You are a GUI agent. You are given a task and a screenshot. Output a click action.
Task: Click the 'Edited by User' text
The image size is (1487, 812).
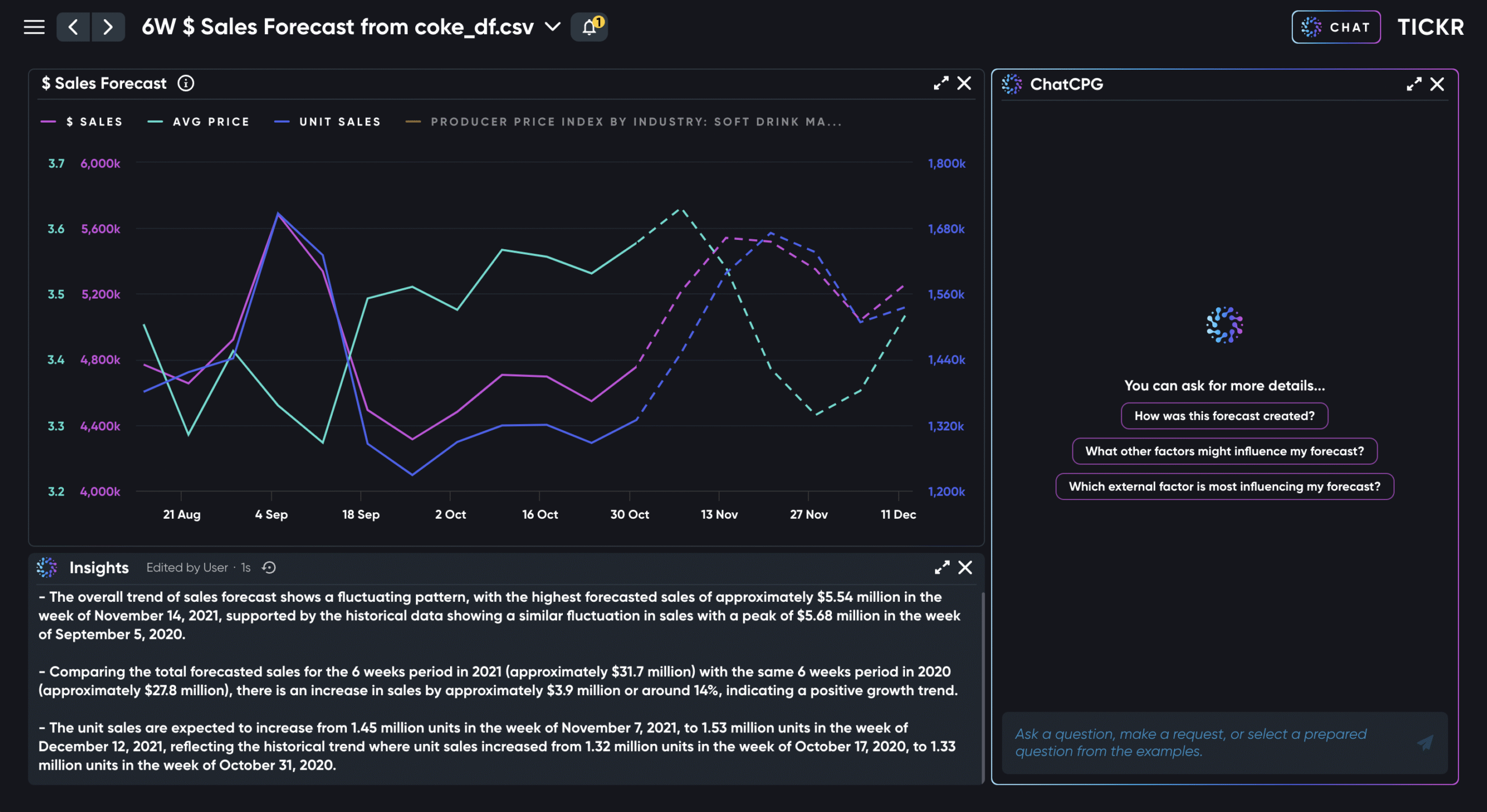point(187,568)
